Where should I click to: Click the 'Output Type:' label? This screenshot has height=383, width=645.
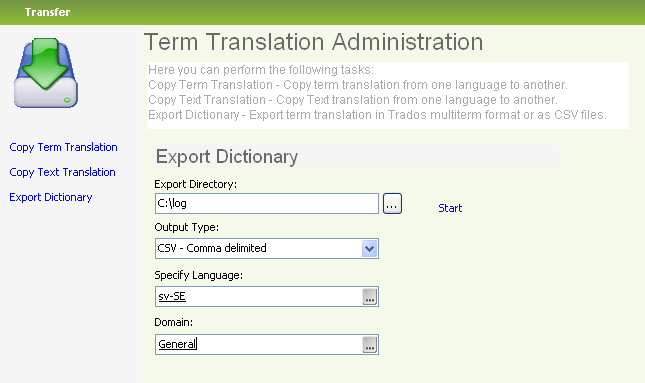pyautogui.click(x=186, y=227)
